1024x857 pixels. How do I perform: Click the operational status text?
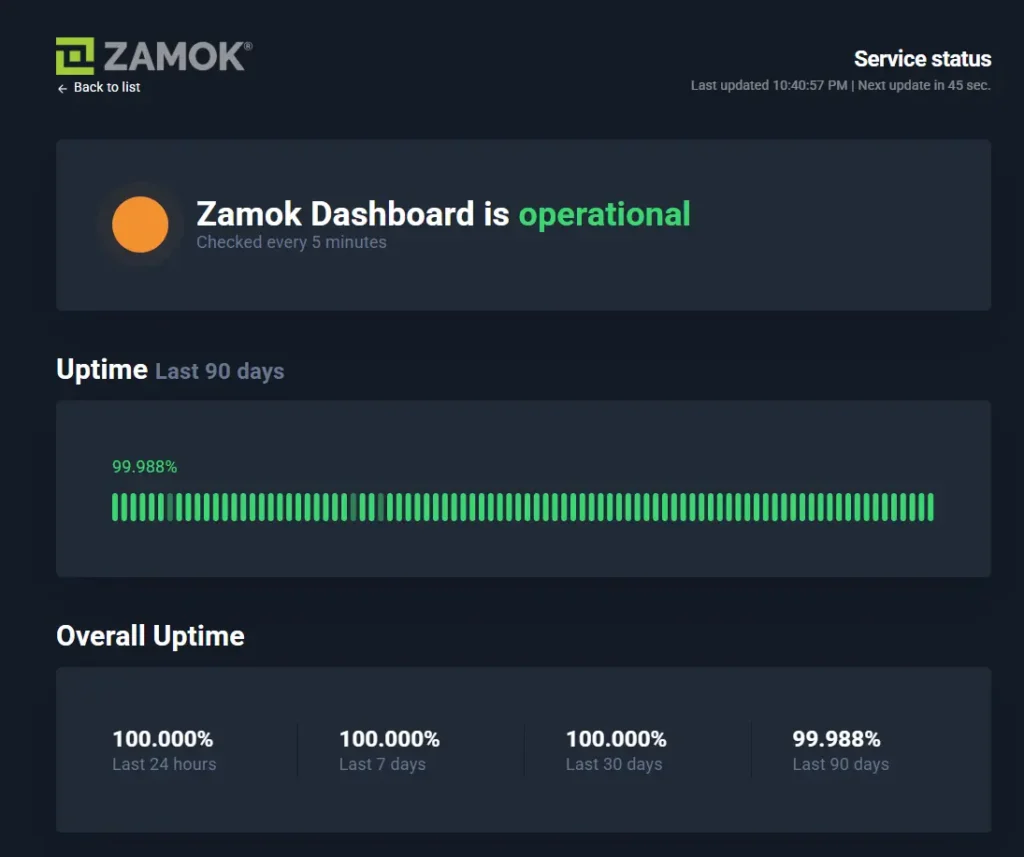(x=604, y=214)
